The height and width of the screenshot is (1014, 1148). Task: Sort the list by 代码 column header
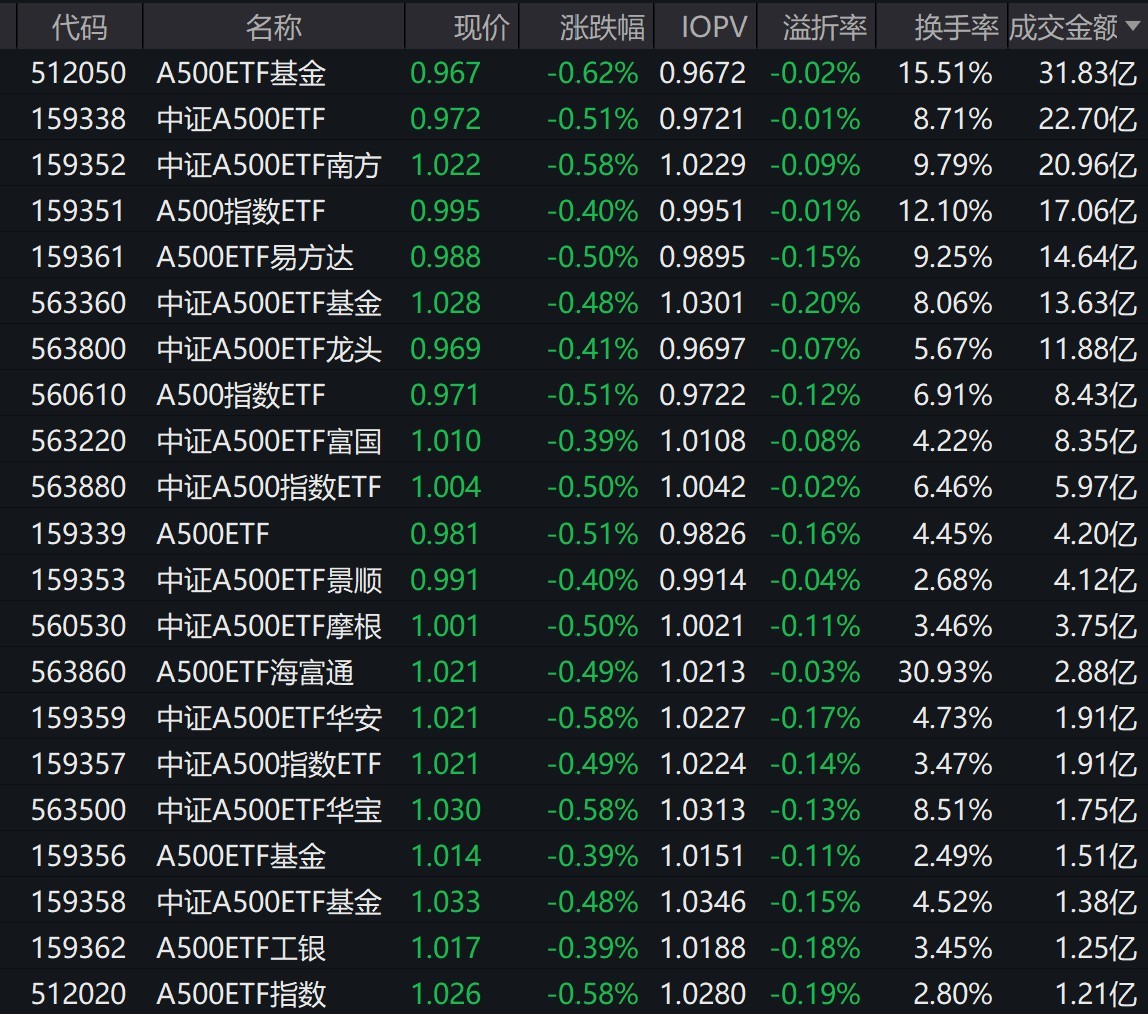(78, 27)
